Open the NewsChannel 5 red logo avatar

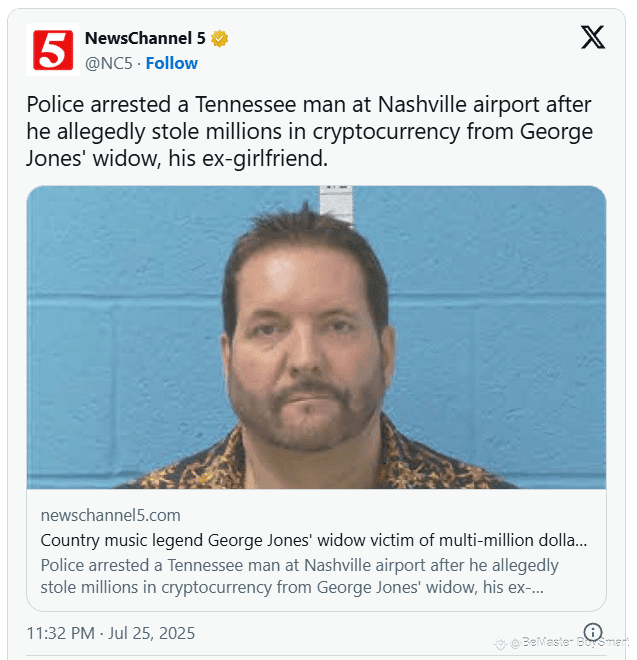(x=53, y=50)
